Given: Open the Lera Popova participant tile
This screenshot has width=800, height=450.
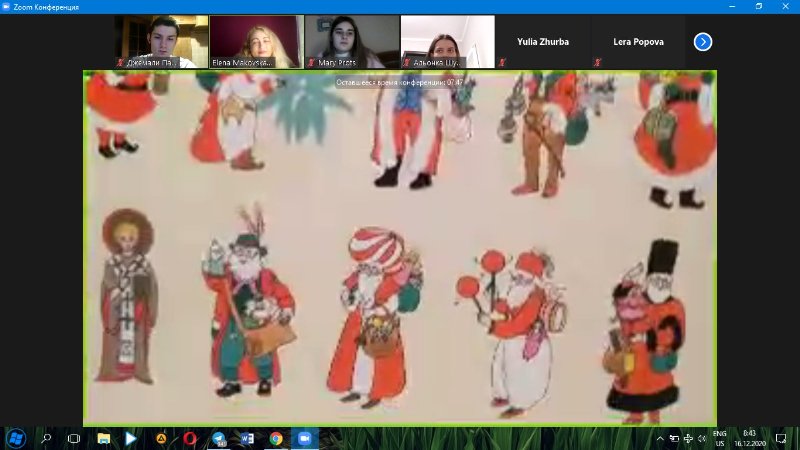Looking at the screenshot, I should pyautogui.click(x=638, y=41).
